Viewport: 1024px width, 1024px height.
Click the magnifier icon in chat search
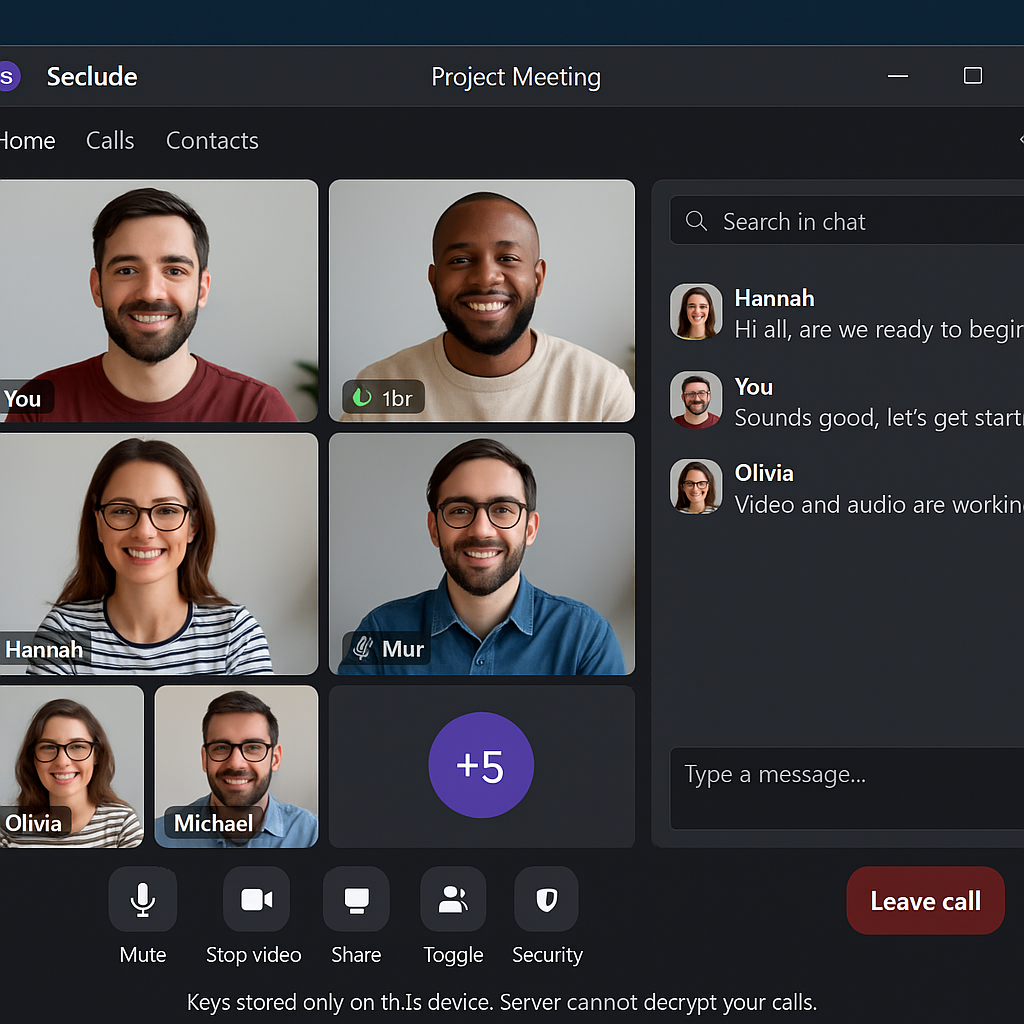[697, 222]
